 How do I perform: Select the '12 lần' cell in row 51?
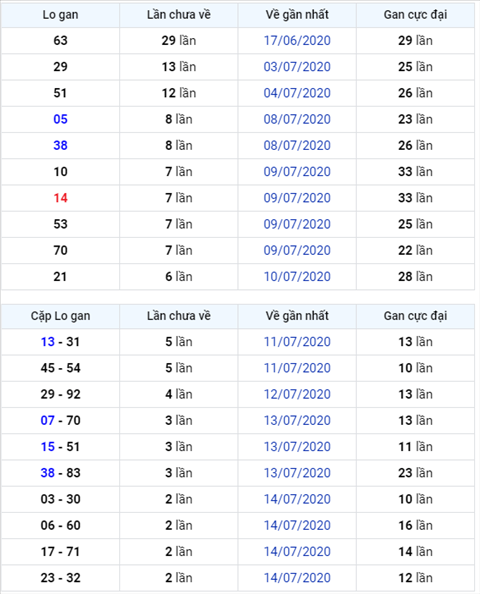coord(179,93)
